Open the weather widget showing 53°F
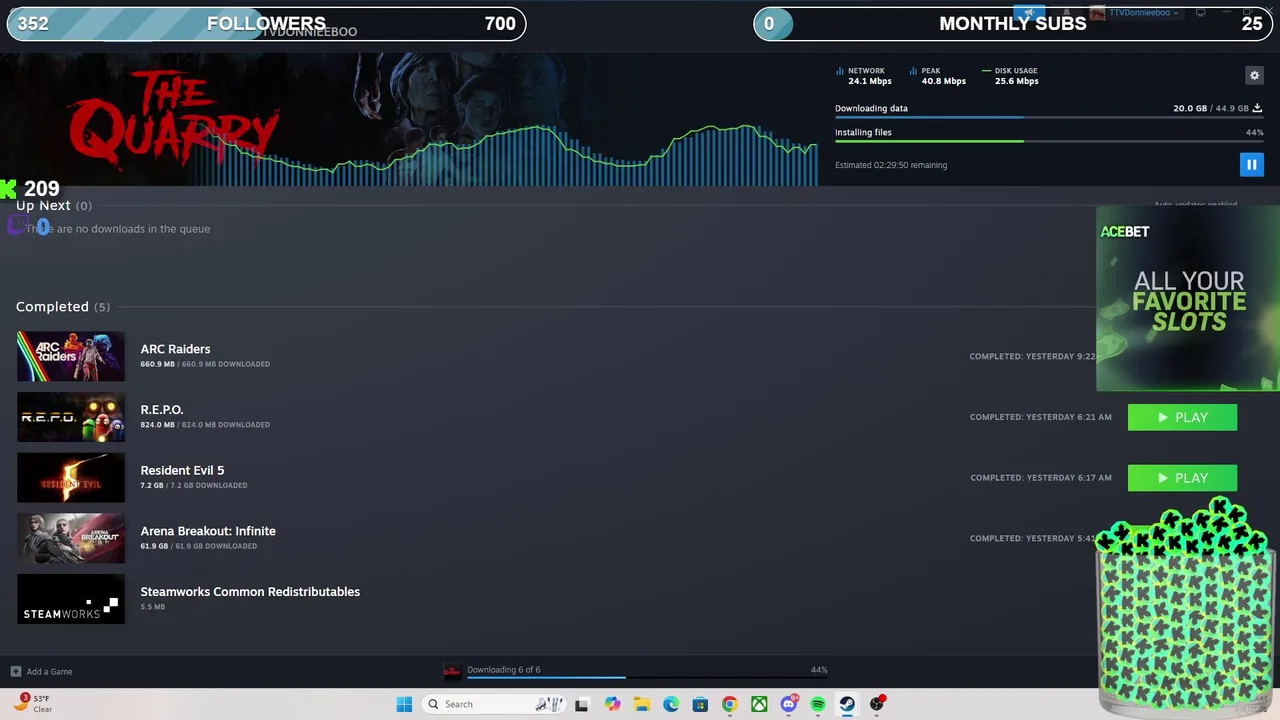Viewport: 1280px width, 720px height. pos(33,703)
